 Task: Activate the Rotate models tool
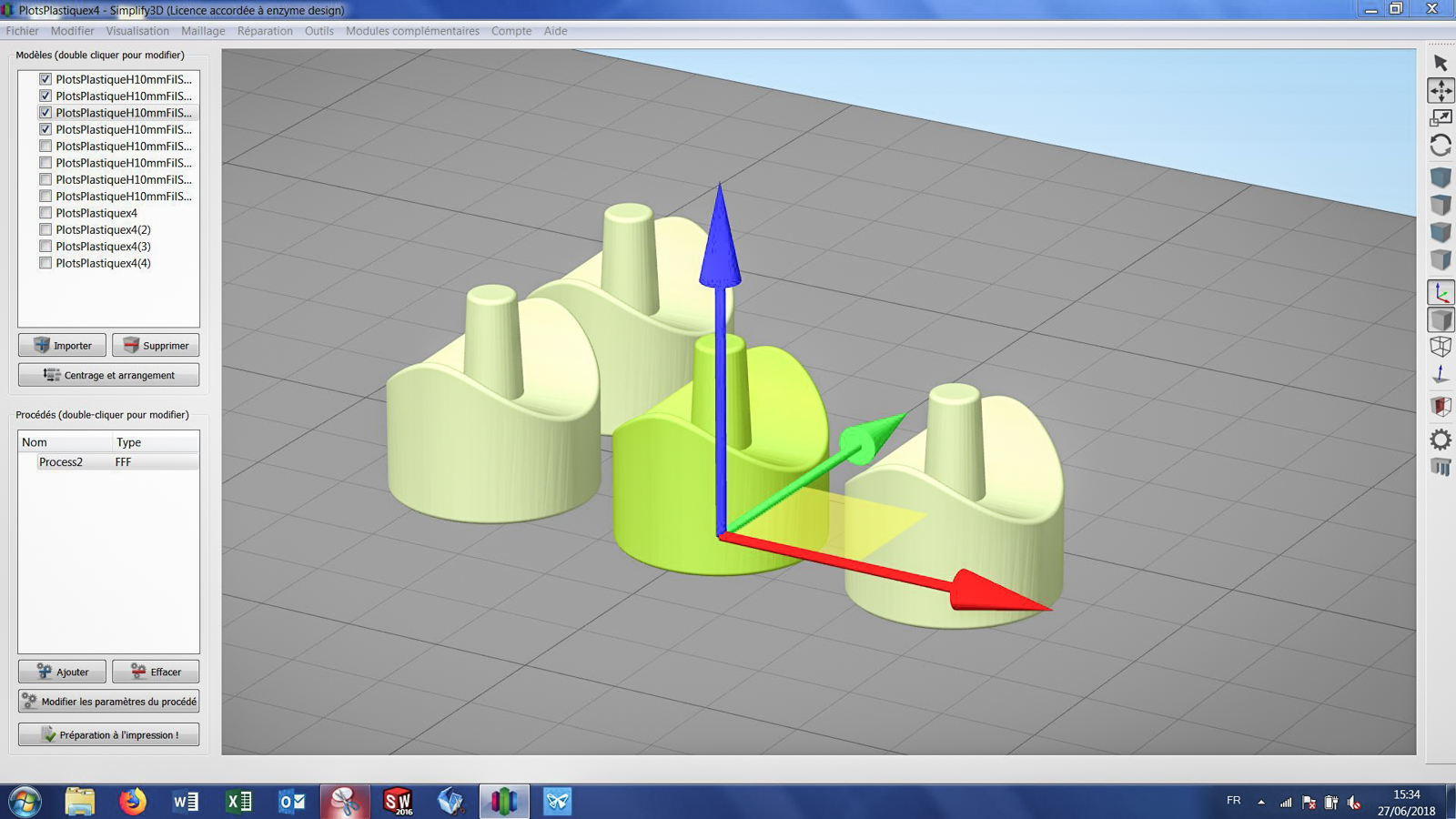(x=1441, y=146)
